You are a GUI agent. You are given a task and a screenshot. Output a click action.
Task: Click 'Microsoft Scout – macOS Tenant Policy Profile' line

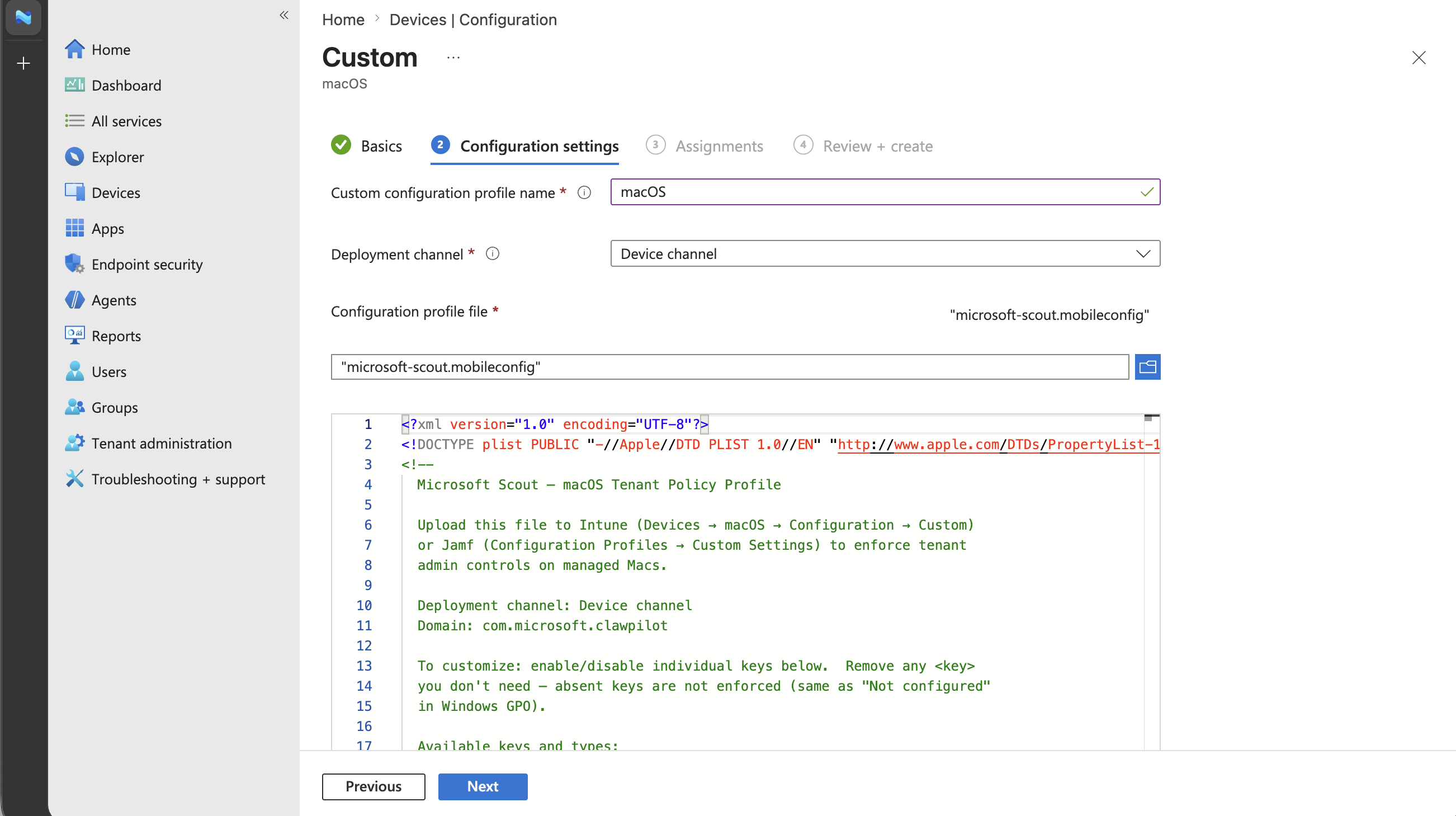599,485
